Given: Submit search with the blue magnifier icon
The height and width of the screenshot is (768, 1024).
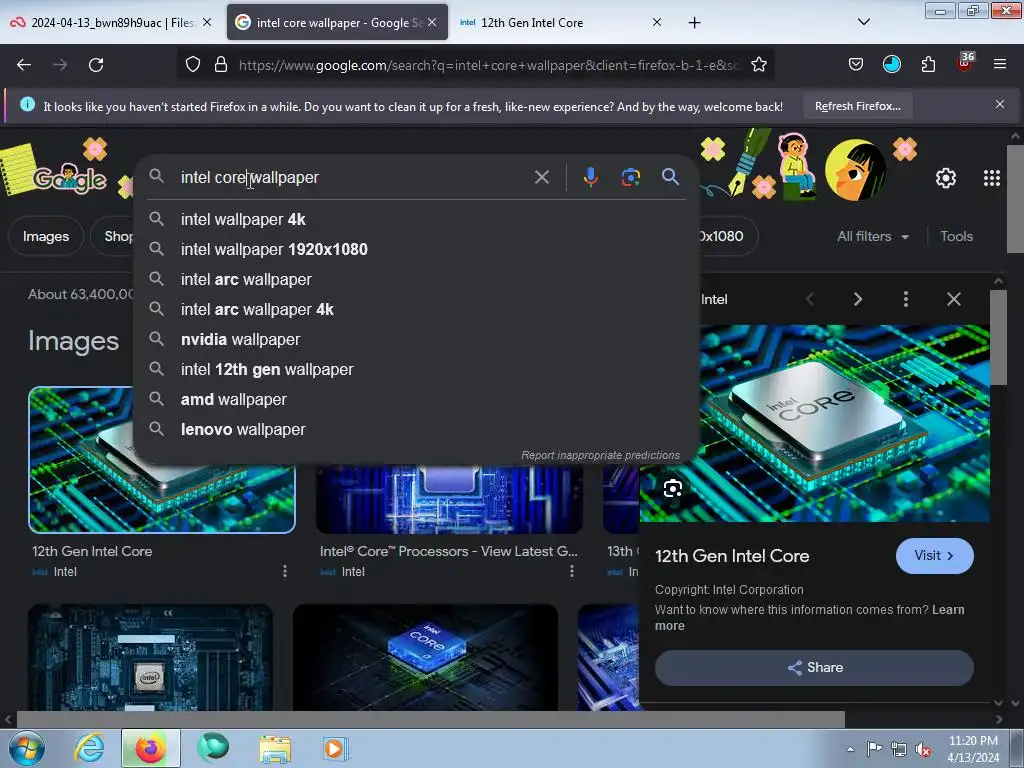Looking at the screenshot, I should (670, 176).
